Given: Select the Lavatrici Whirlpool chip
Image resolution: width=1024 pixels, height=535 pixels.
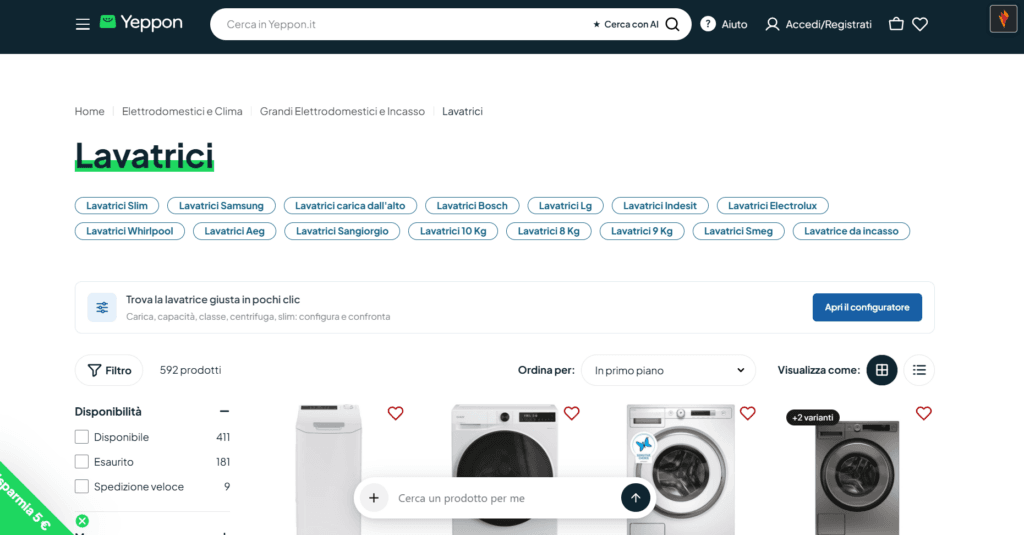Looking at the screenshot, I should [130, 231].
